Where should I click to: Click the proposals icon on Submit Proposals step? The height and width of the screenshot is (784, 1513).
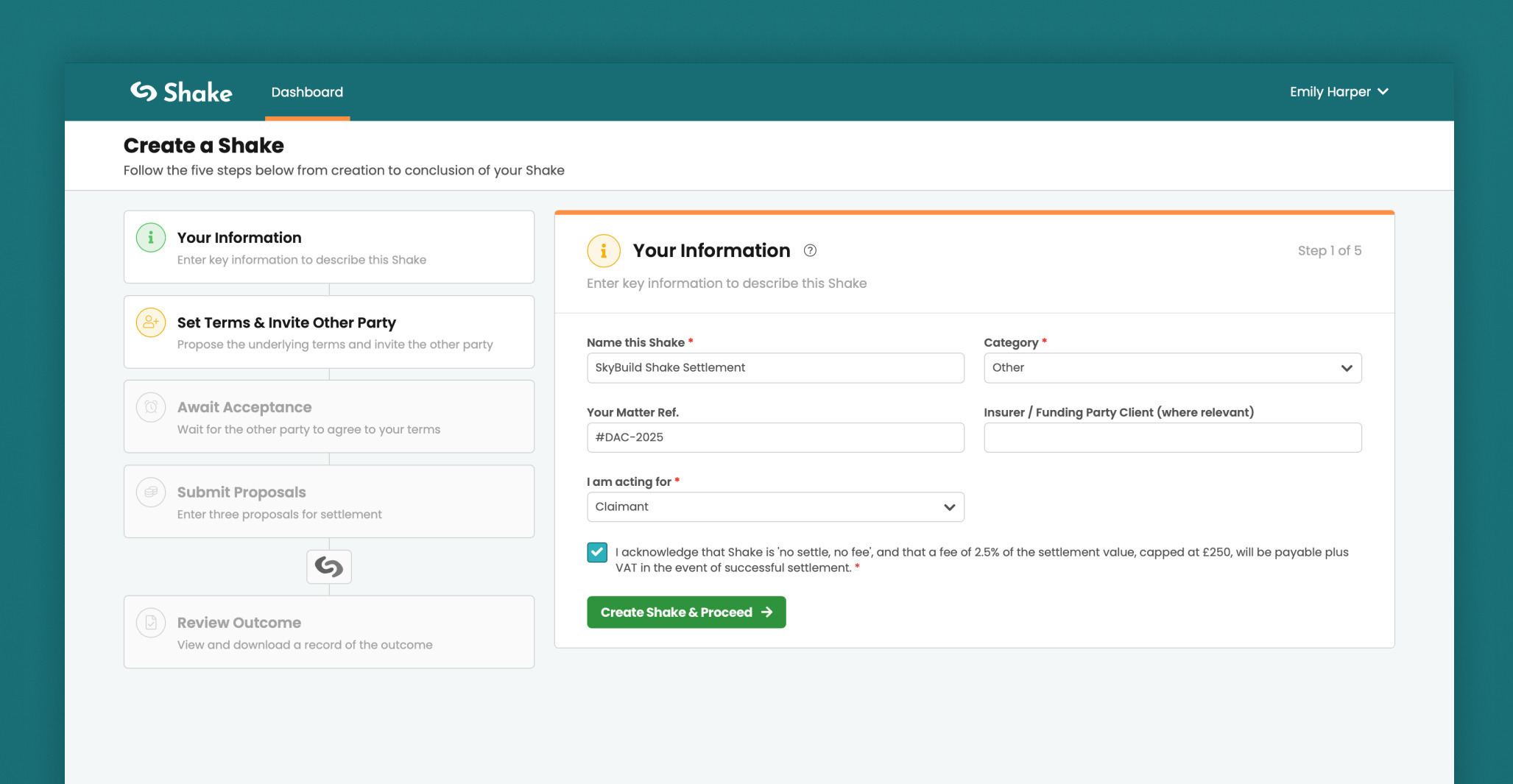pyautogui.click(x=150, y=492)
